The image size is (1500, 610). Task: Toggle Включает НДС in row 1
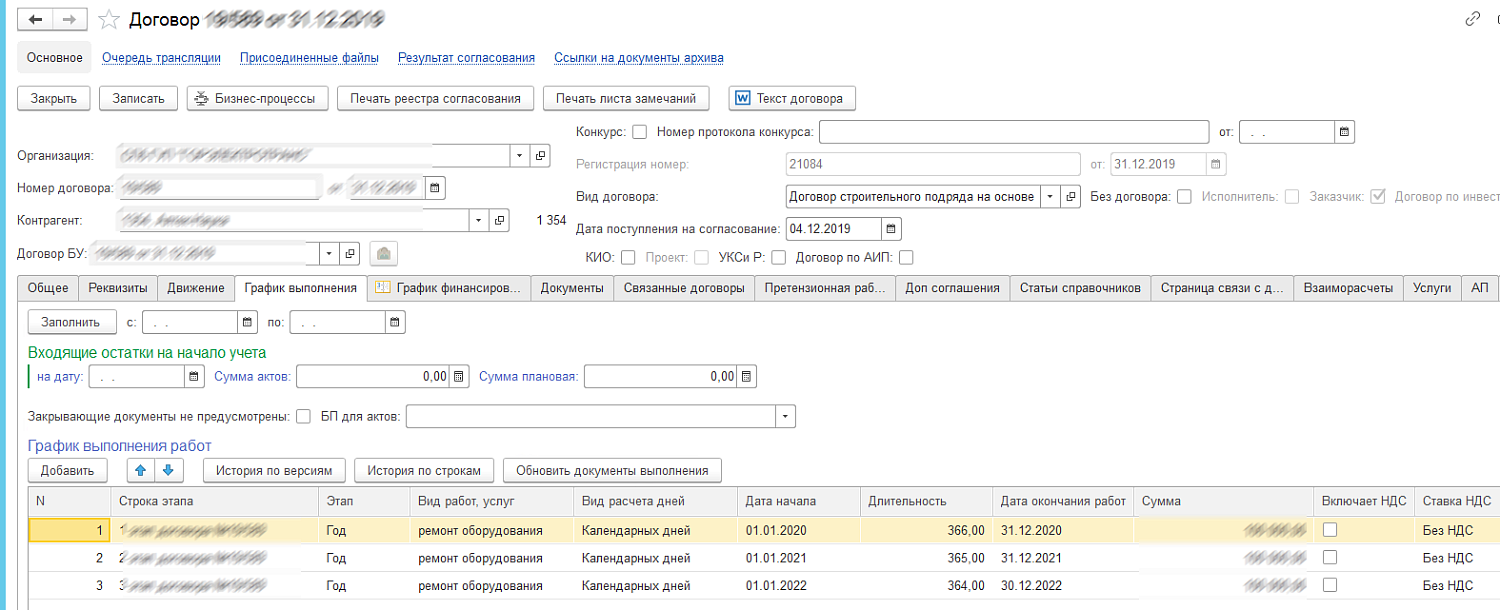click(1329, 530)
